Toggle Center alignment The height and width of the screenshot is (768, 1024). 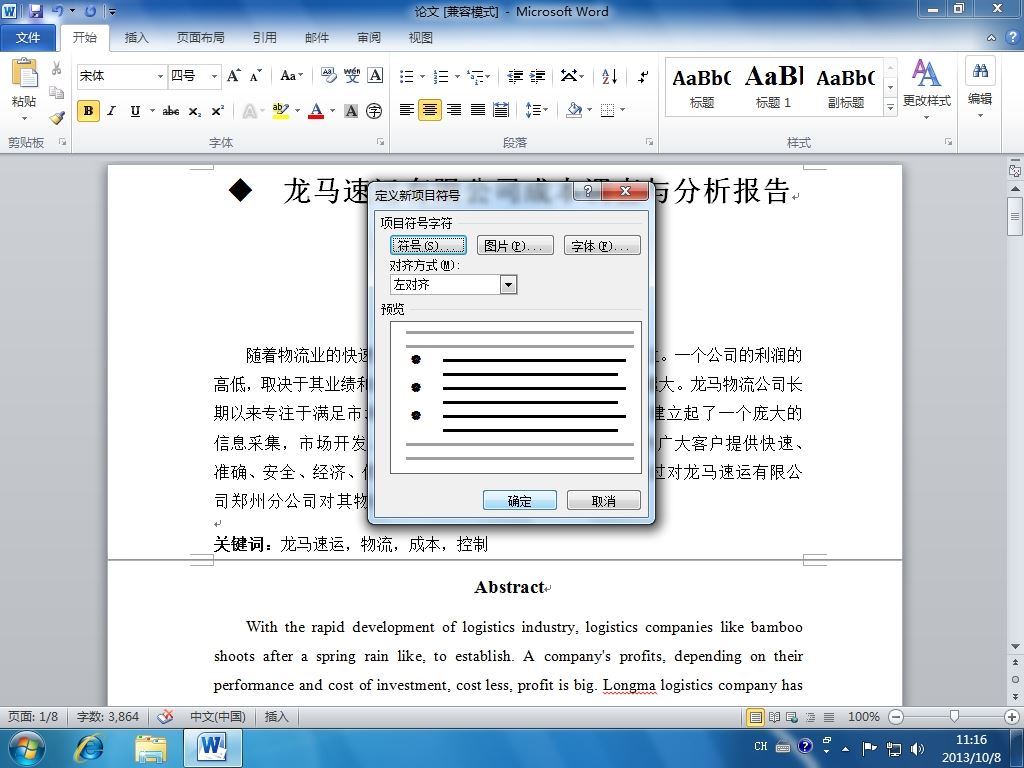tap(430, 110)
